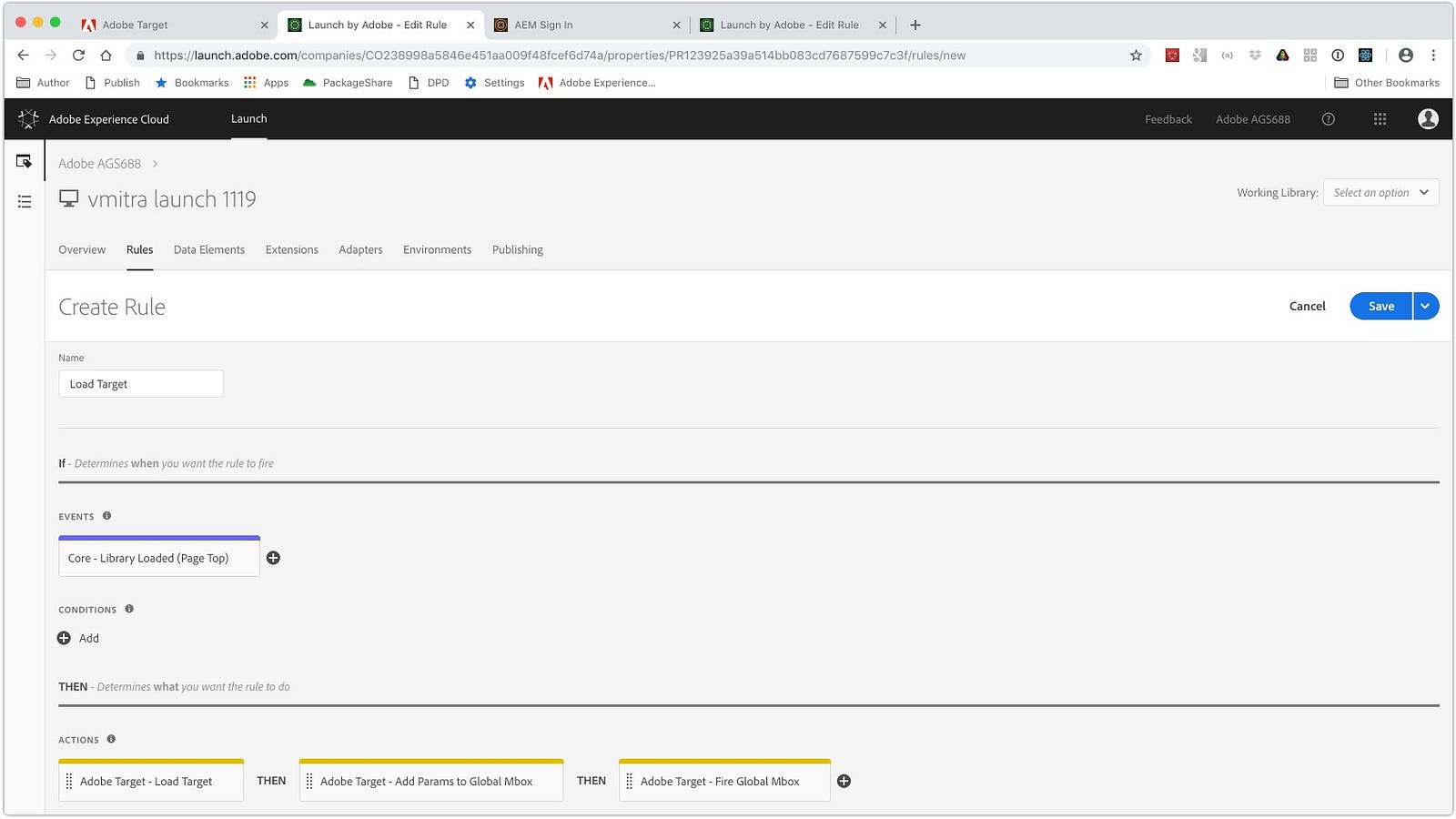The width and height of the screenshot is (1456, 819).
Task: Add another action with plus icon
Action: pyautogui.click(x=844, y=781)
